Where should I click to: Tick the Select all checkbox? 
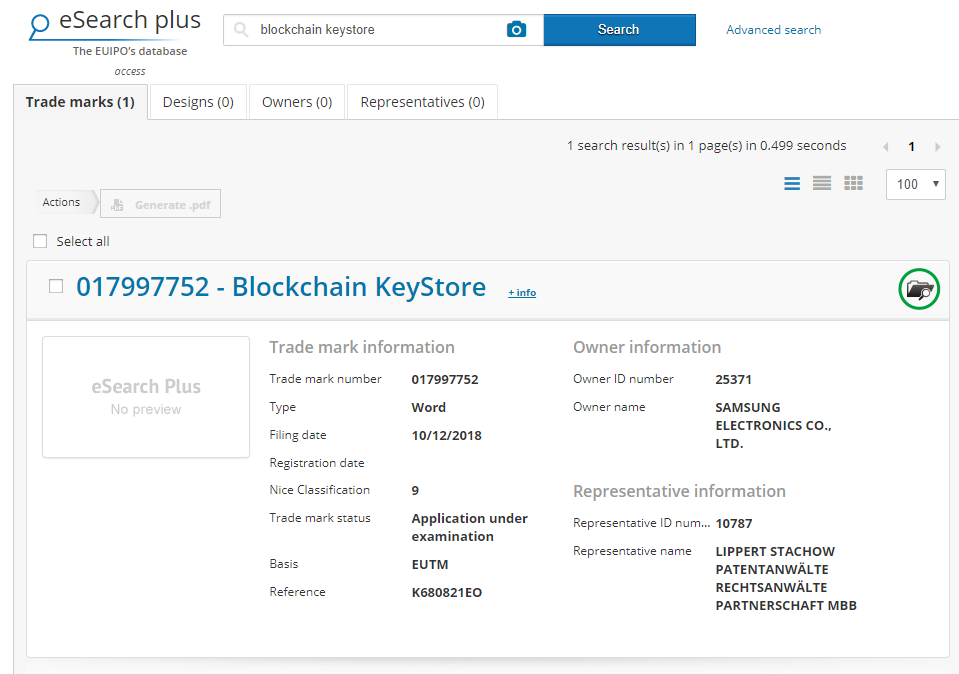click(x=40, y=241)
